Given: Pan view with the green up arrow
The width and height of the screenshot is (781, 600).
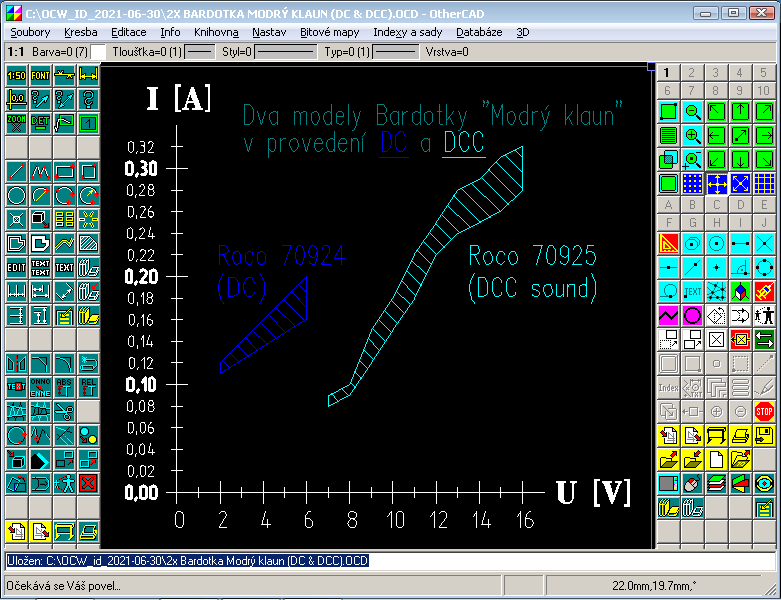Looking at the screenshot, I should click(x=740, y=111).
